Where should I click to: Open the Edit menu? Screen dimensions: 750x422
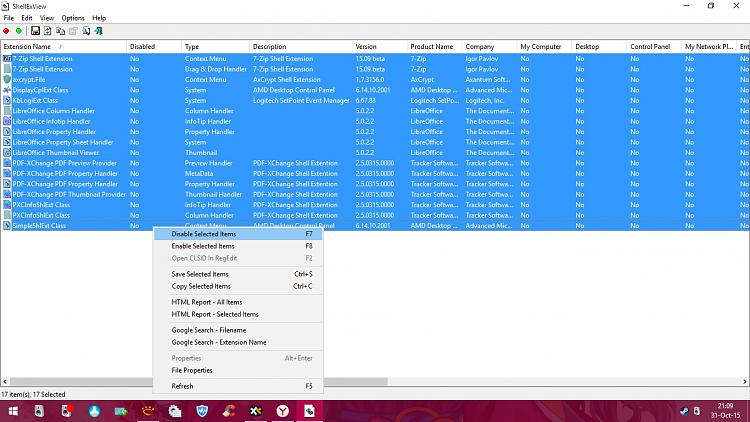click(x=27, y=18)
